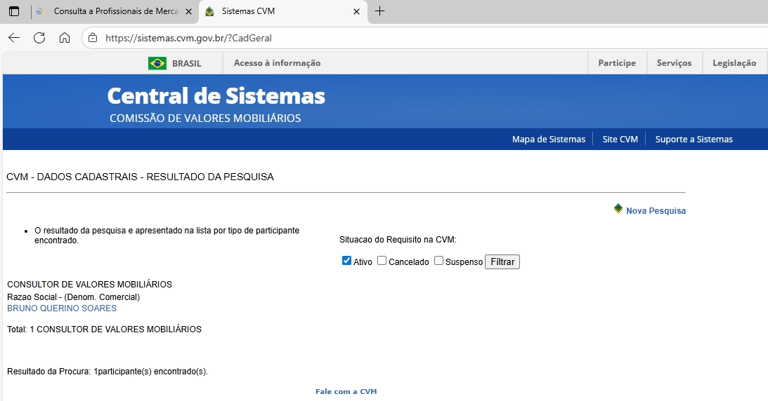Screen dimensions: 768x401
Task: Open Suporte a Sistemas
Action: coord(694,139)
